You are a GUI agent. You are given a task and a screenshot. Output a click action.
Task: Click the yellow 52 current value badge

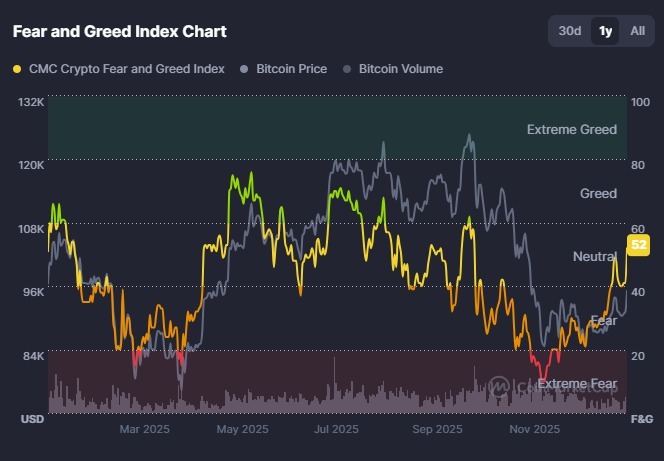pyautogui.click(x=637, y=244)
